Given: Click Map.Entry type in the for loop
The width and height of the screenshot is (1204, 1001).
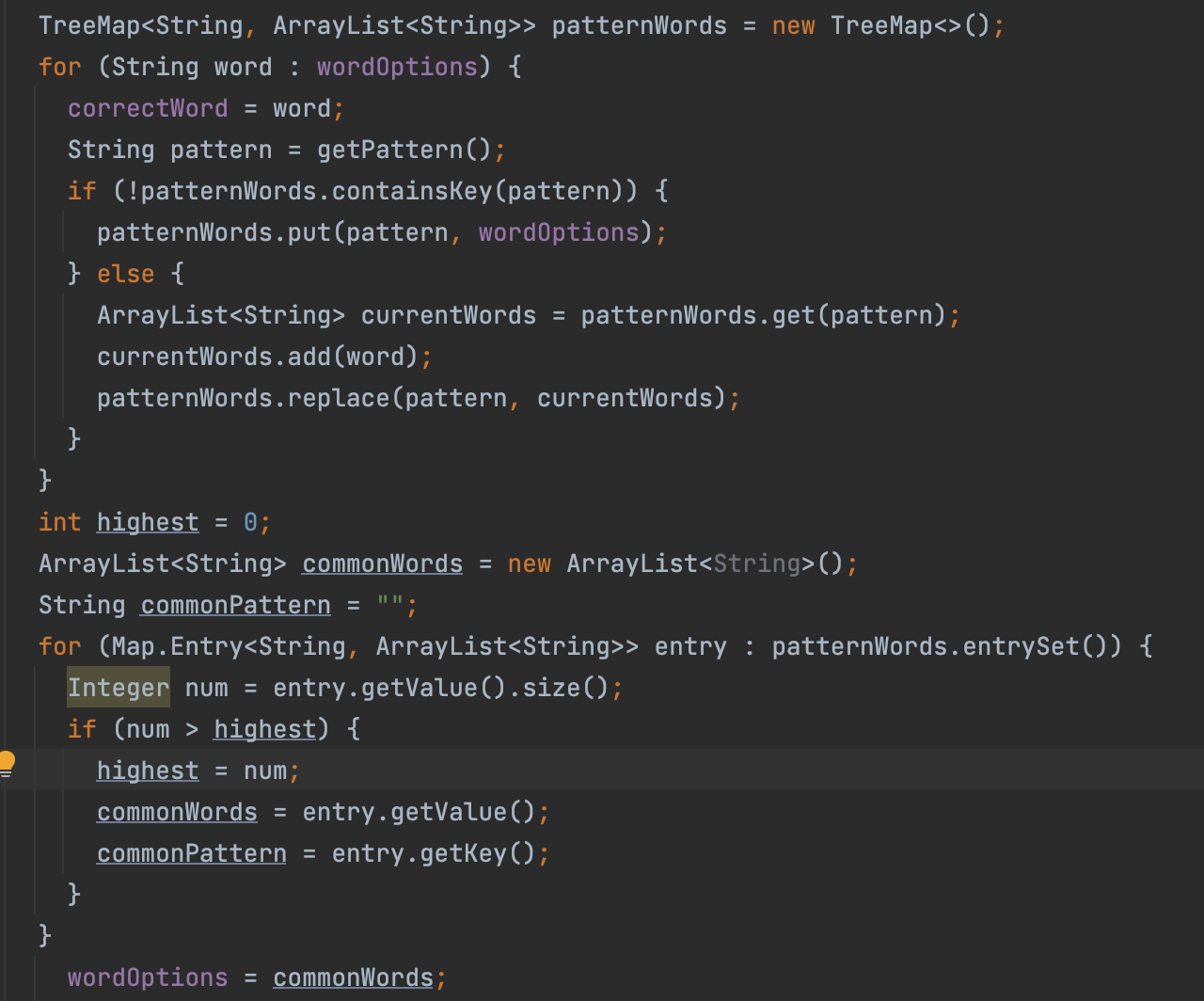Looking at the screenshot, I should click(177, 646).
